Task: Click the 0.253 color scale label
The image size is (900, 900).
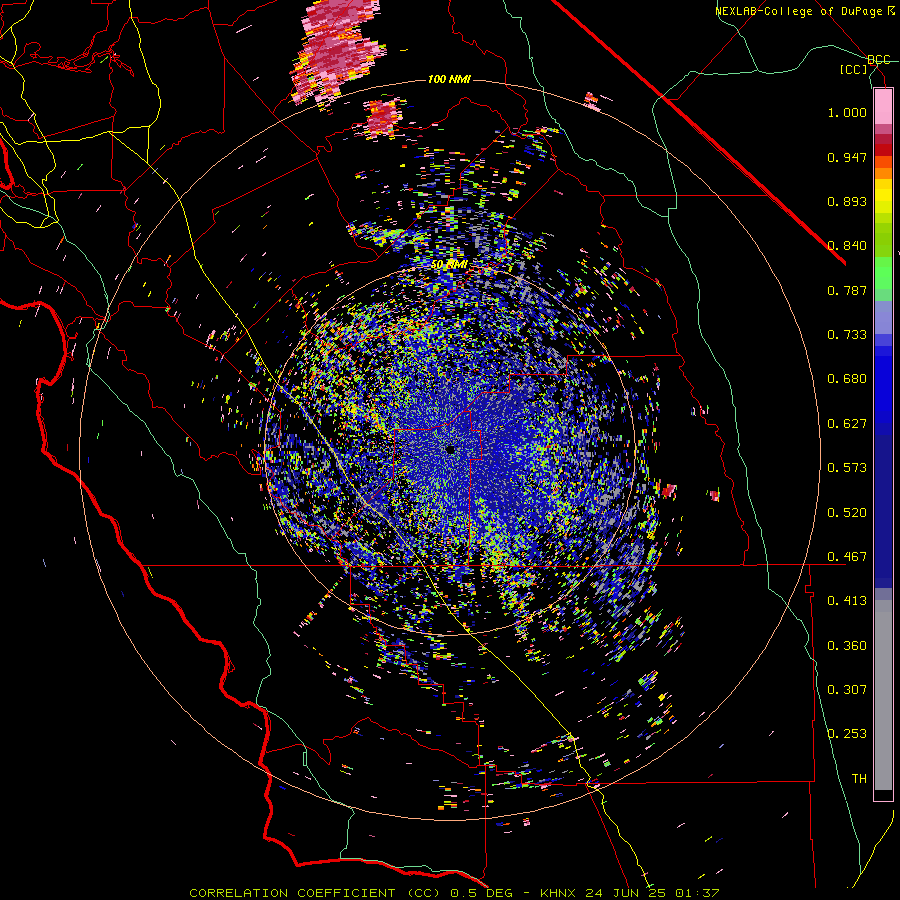Action: pos(847,734)
